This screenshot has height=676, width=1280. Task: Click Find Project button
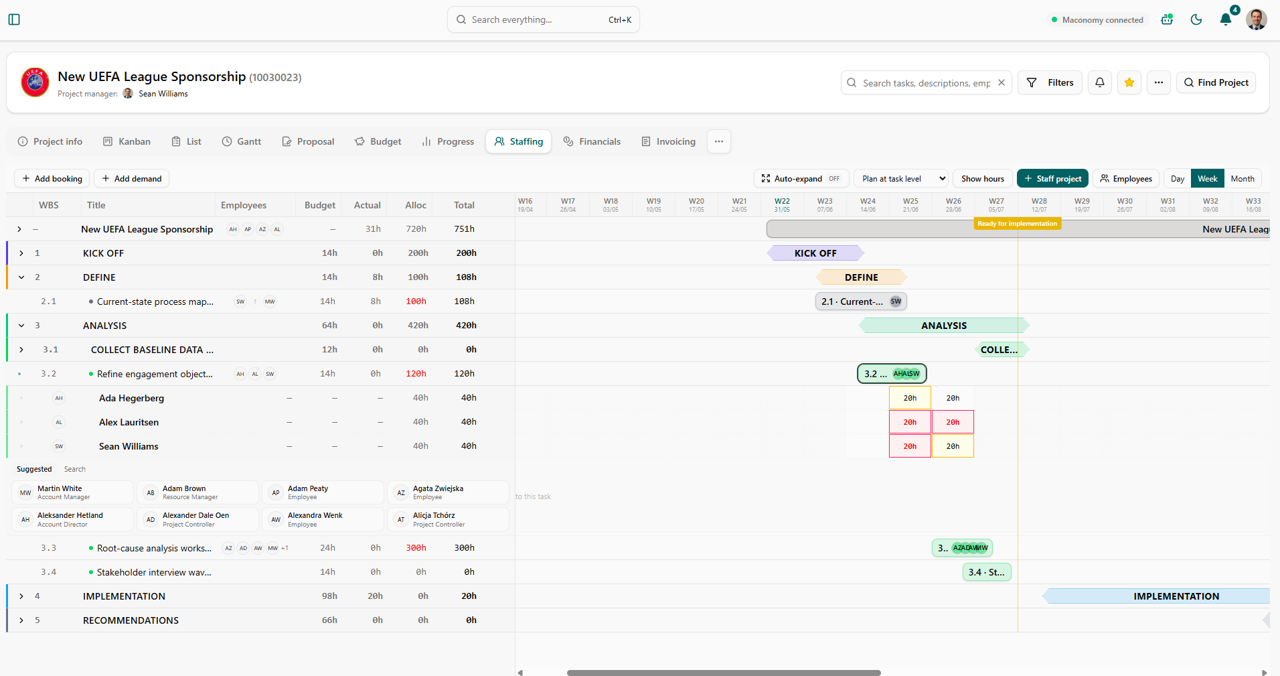(1216, 83)
